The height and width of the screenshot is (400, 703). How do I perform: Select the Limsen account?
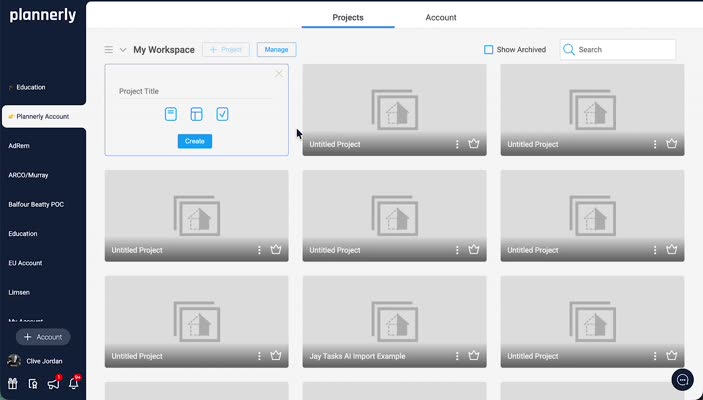[19, 292]
